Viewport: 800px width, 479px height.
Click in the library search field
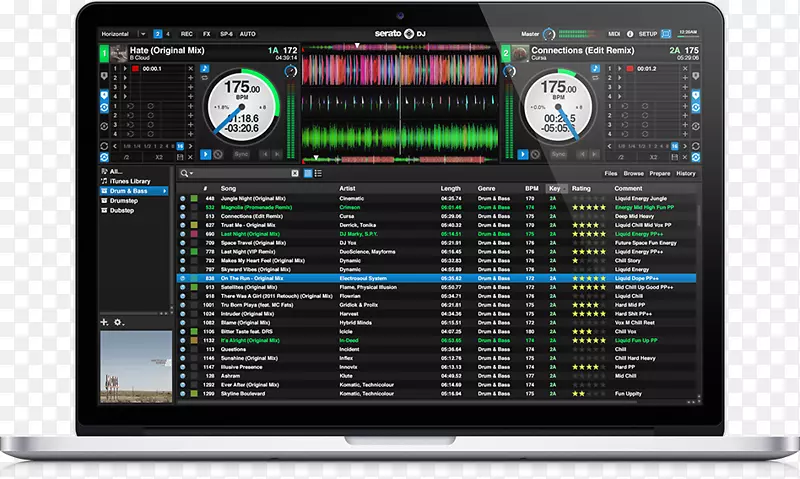(x=242, y=173)
